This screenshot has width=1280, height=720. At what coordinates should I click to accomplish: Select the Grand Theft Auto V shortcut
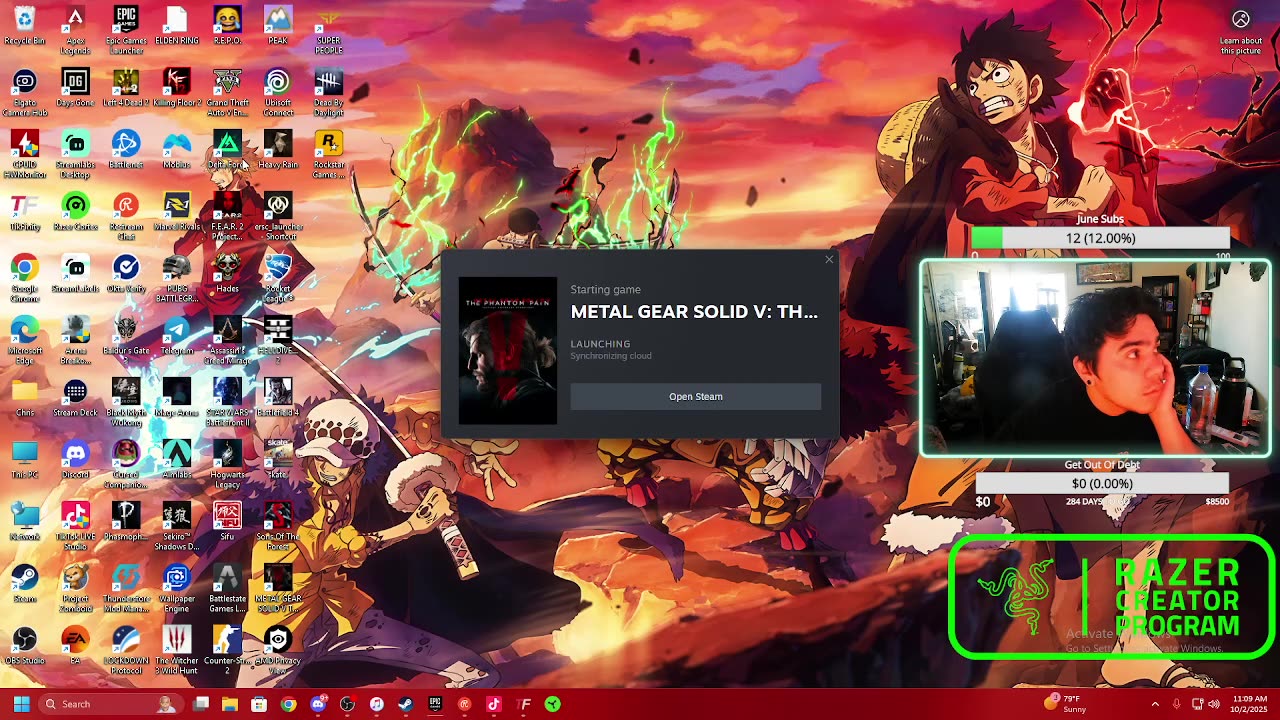227,93
